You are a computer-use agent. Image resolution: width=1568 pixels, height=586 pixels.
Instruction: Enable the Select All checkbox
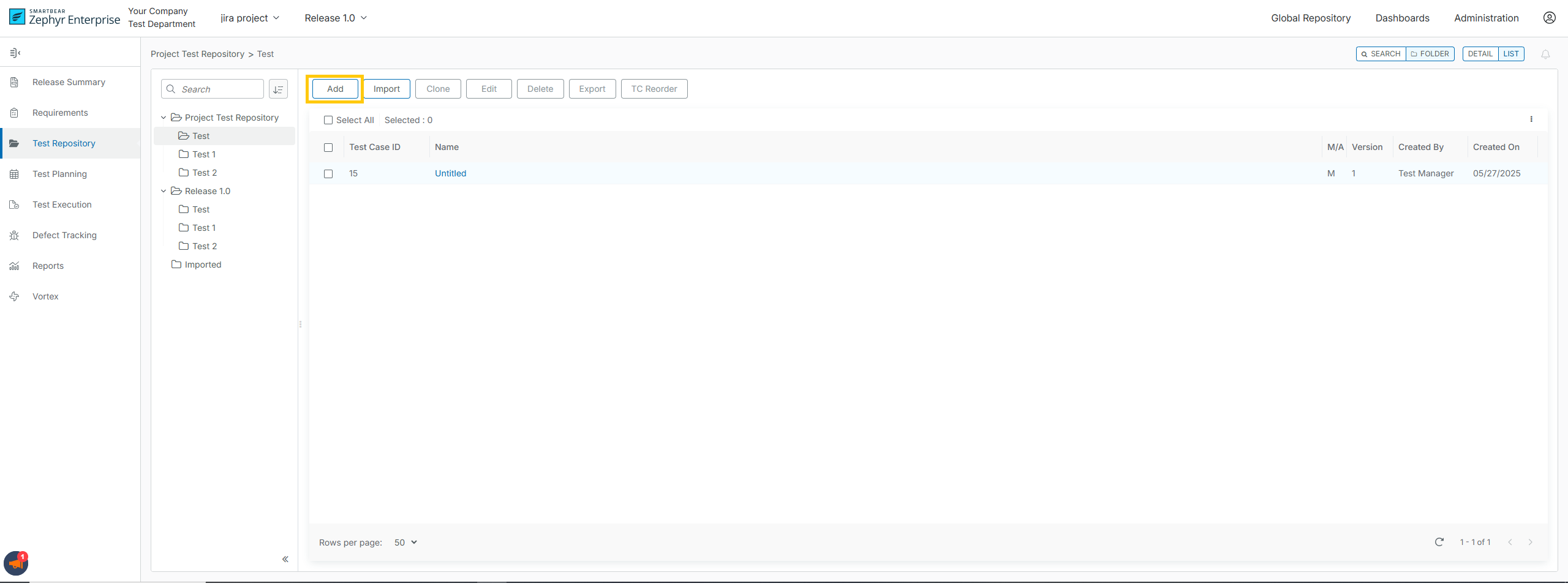(x=328, y=120)
